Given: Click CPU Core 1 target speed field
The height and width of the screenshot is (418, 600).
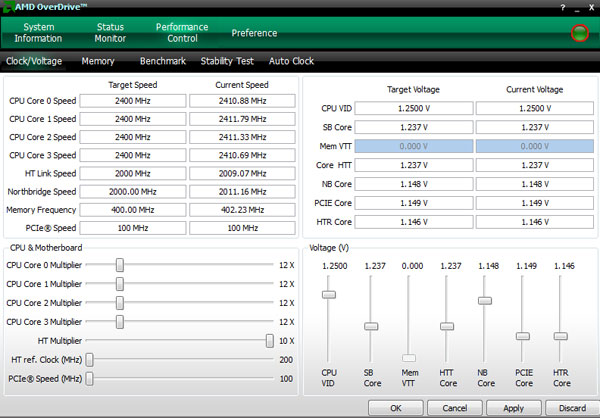Looking at the screenshot, I should pos(133,119).
